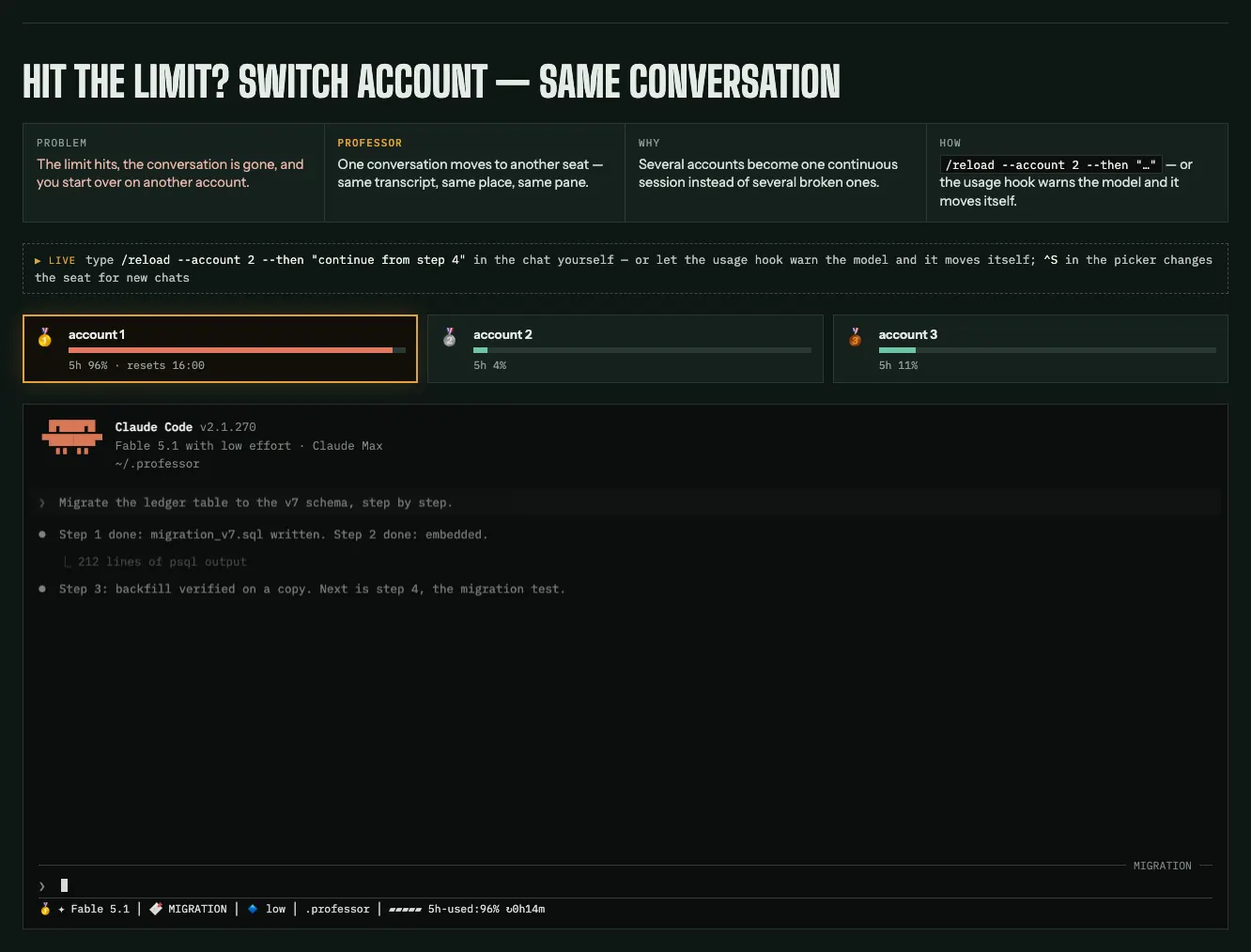Image resolution: width=1251 pixels, height=952 pixels.
Task: Click the 5h-used:96% status entry
Action: [x=464, y=909]
